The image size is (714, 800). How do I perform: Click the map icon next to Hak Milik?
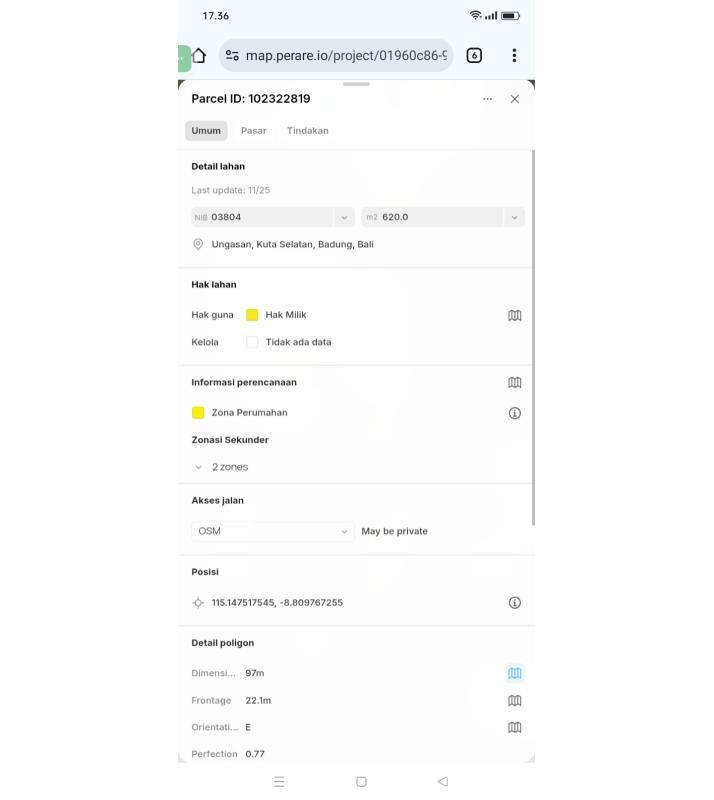click(x=514, y=315)
